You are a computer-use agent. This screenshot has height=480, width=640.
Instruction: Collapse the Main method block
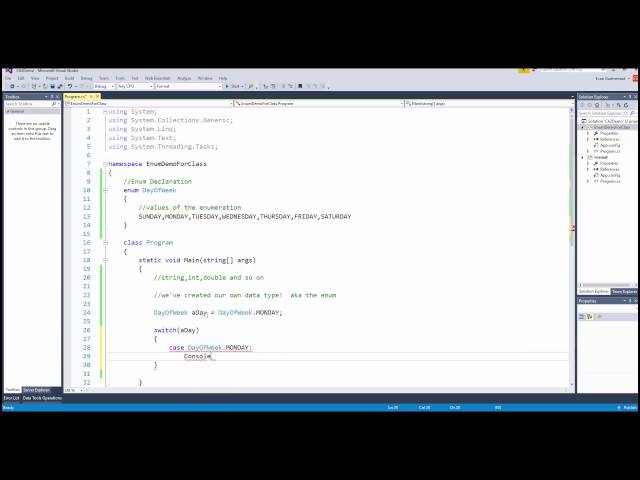(x=105, y=260)
